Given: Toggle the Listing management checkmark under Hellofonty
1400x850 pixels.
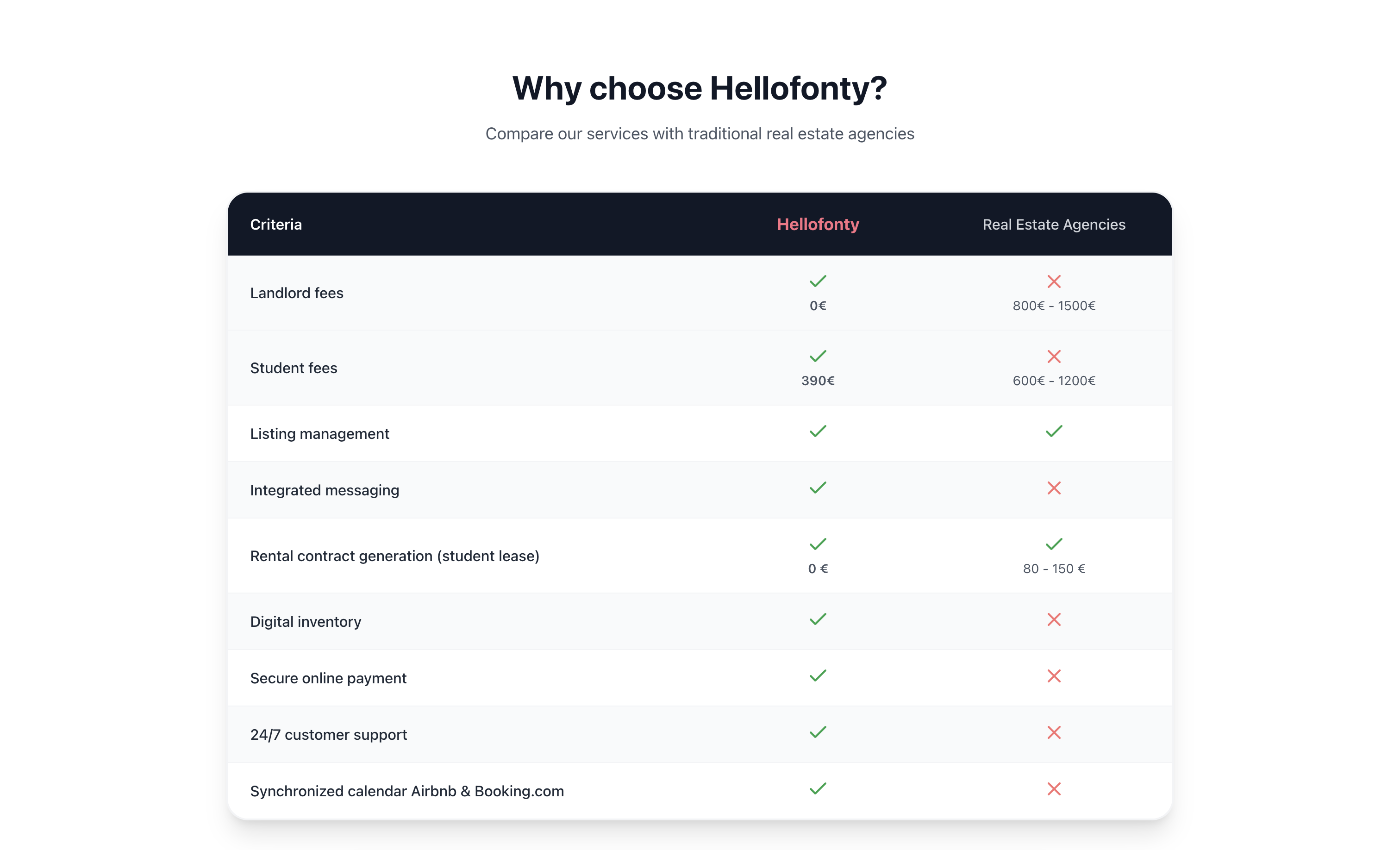Looking at the screenshot, I should [818, 431].
